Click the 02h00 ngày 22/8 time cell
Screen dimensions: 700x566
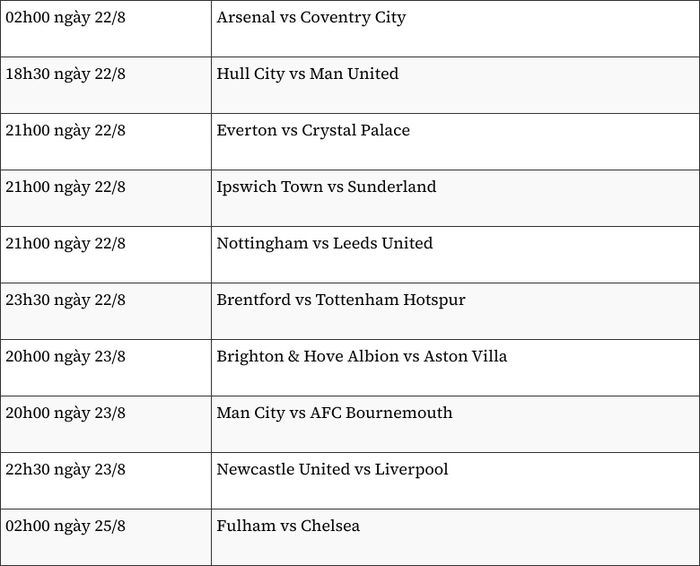tap(106, 29)
